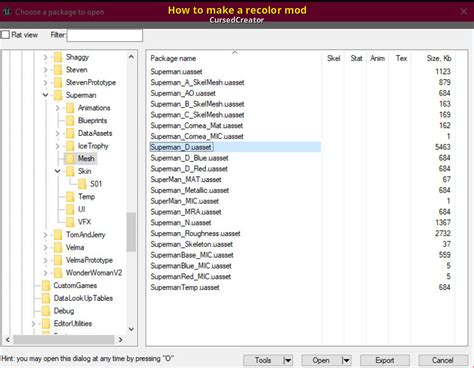Select the Blueprints folder icon
474x368 pixels.
(70, 121)
